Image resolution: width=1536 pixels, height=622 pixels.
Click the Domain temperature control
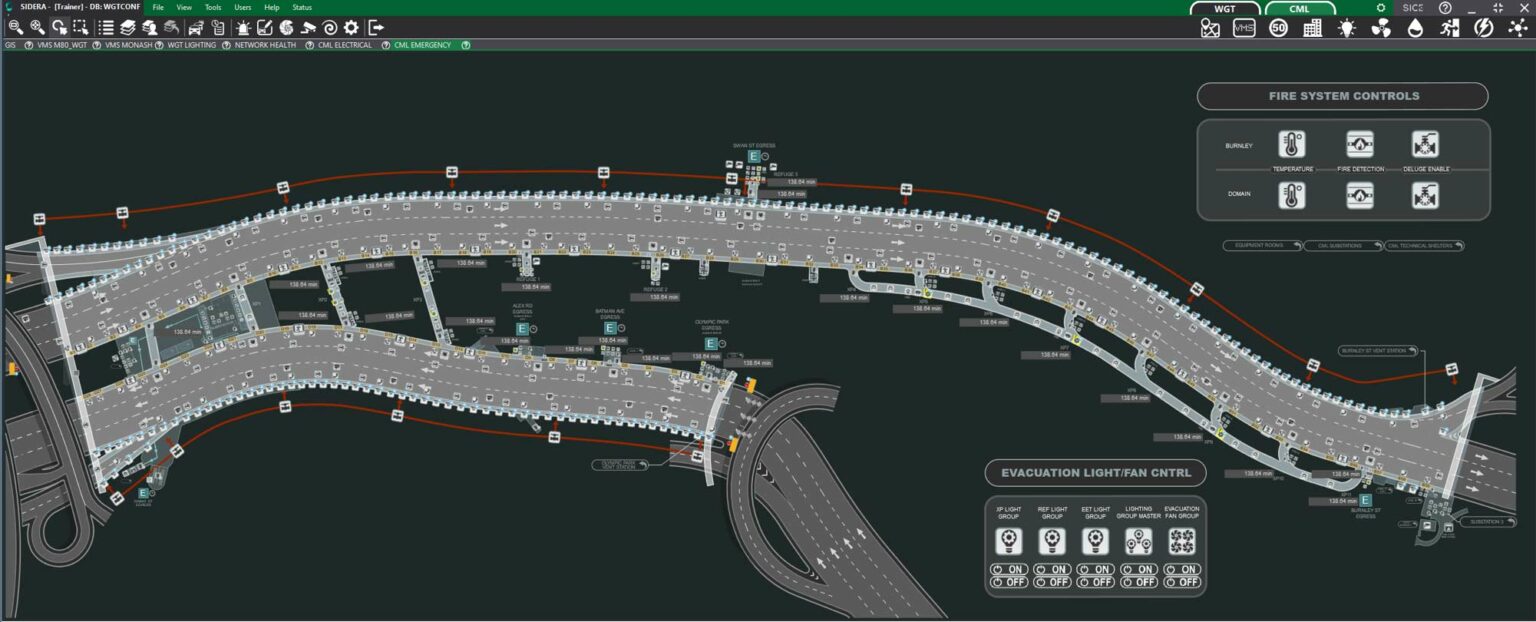[x=1293, y=195]
